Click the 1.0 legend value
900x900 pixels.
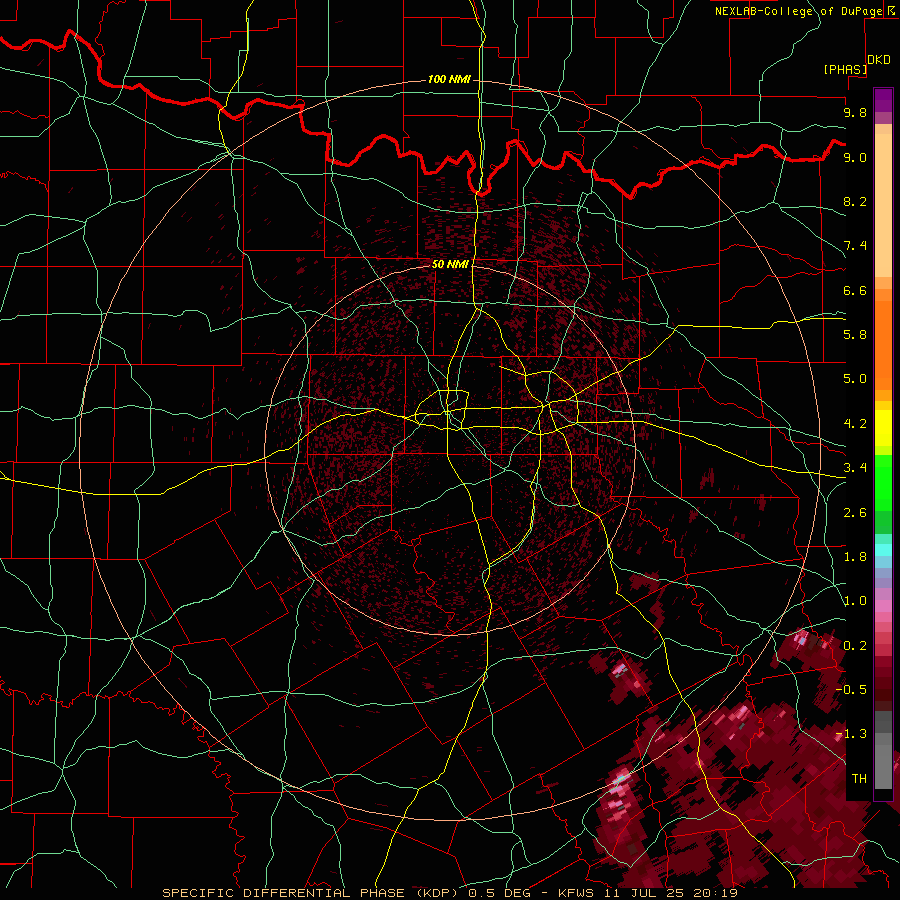click(x=855, y=601)
